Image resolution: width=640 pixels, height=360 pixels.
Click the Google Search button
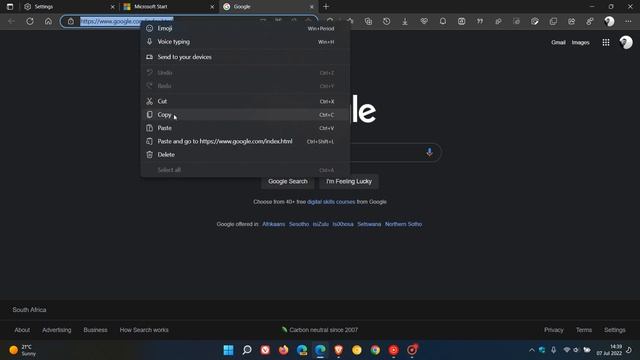click(x=288, y=181)
